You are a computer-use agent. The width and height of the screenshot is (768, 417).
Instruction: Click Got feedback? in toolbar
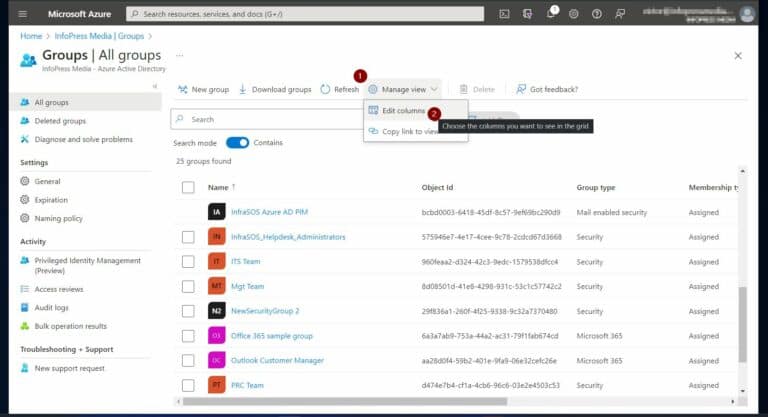click(547, 90)
